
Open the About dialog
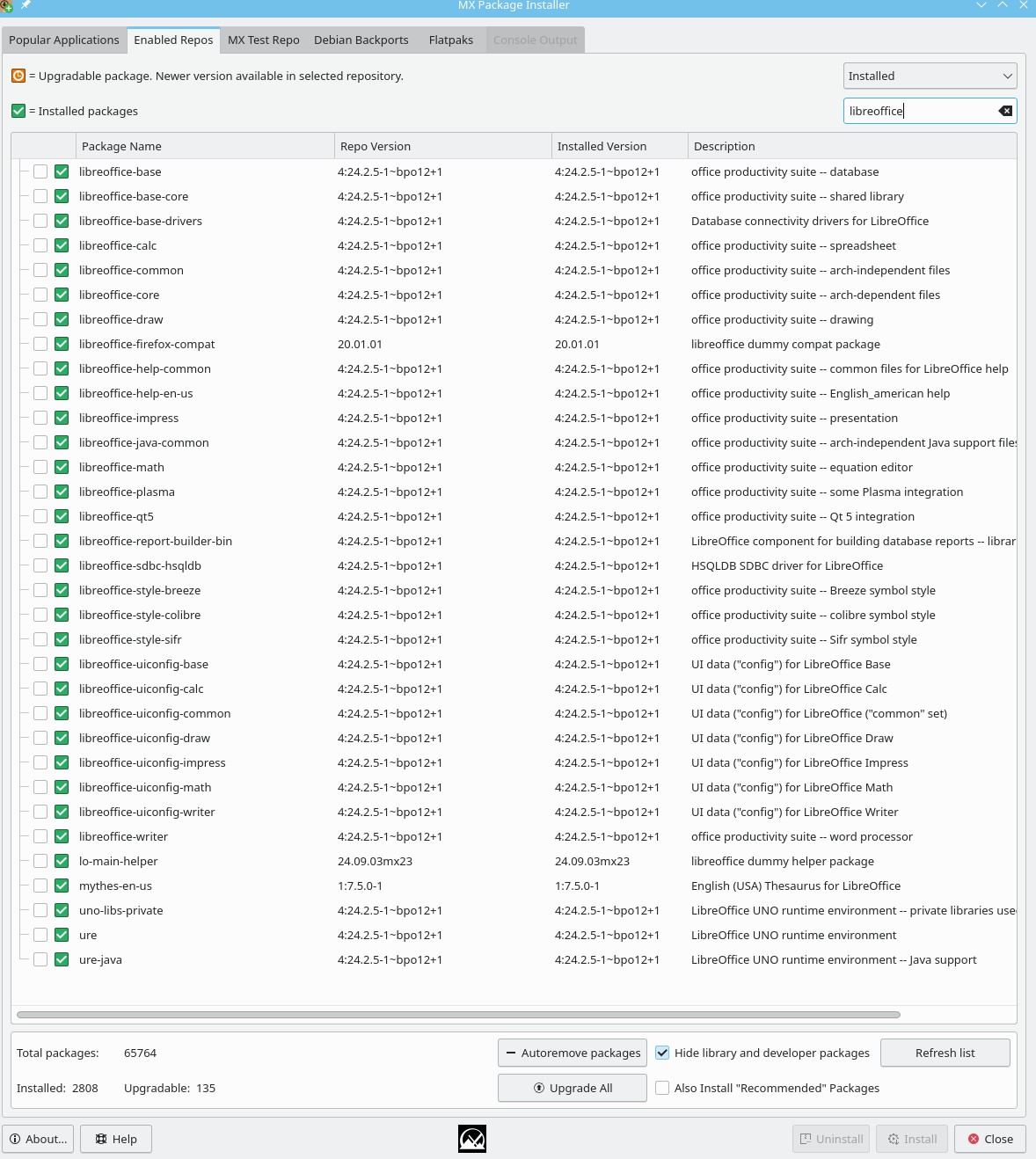38,1139
